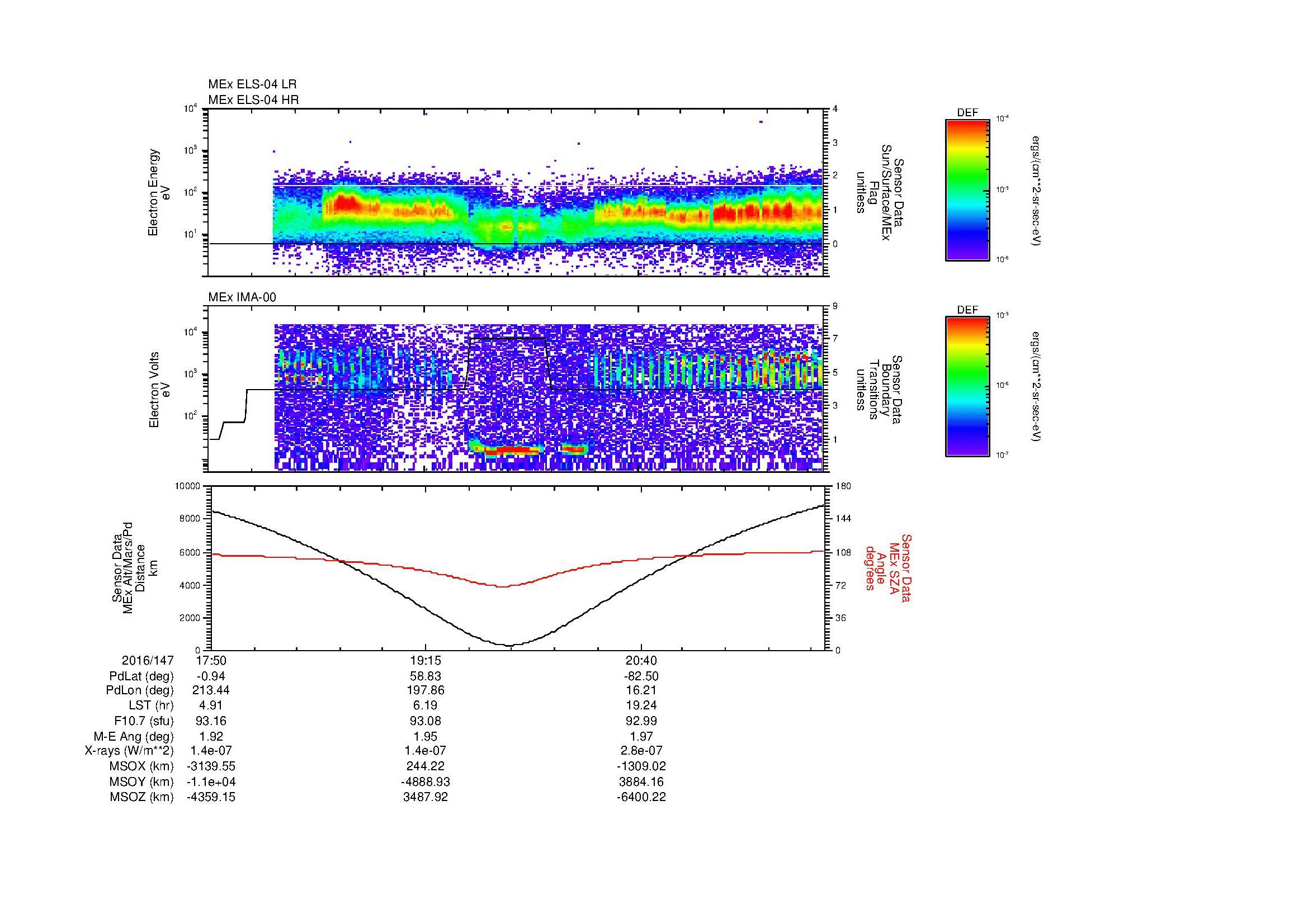Click the 'Electron Volts eV' axis label
The image size is (1308, 924).
click(x=159, y=390)
